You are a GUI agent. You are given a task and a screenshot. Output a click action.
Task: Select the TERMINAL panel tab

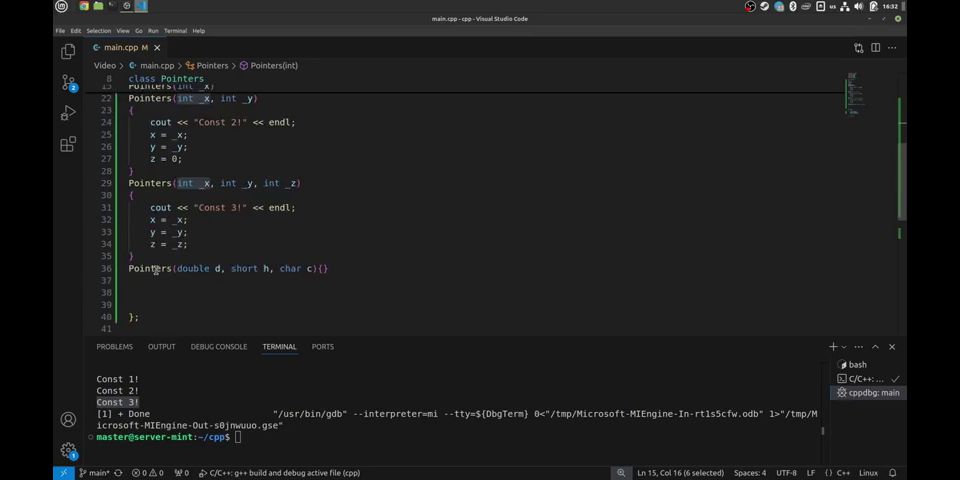tap(279, 347)
